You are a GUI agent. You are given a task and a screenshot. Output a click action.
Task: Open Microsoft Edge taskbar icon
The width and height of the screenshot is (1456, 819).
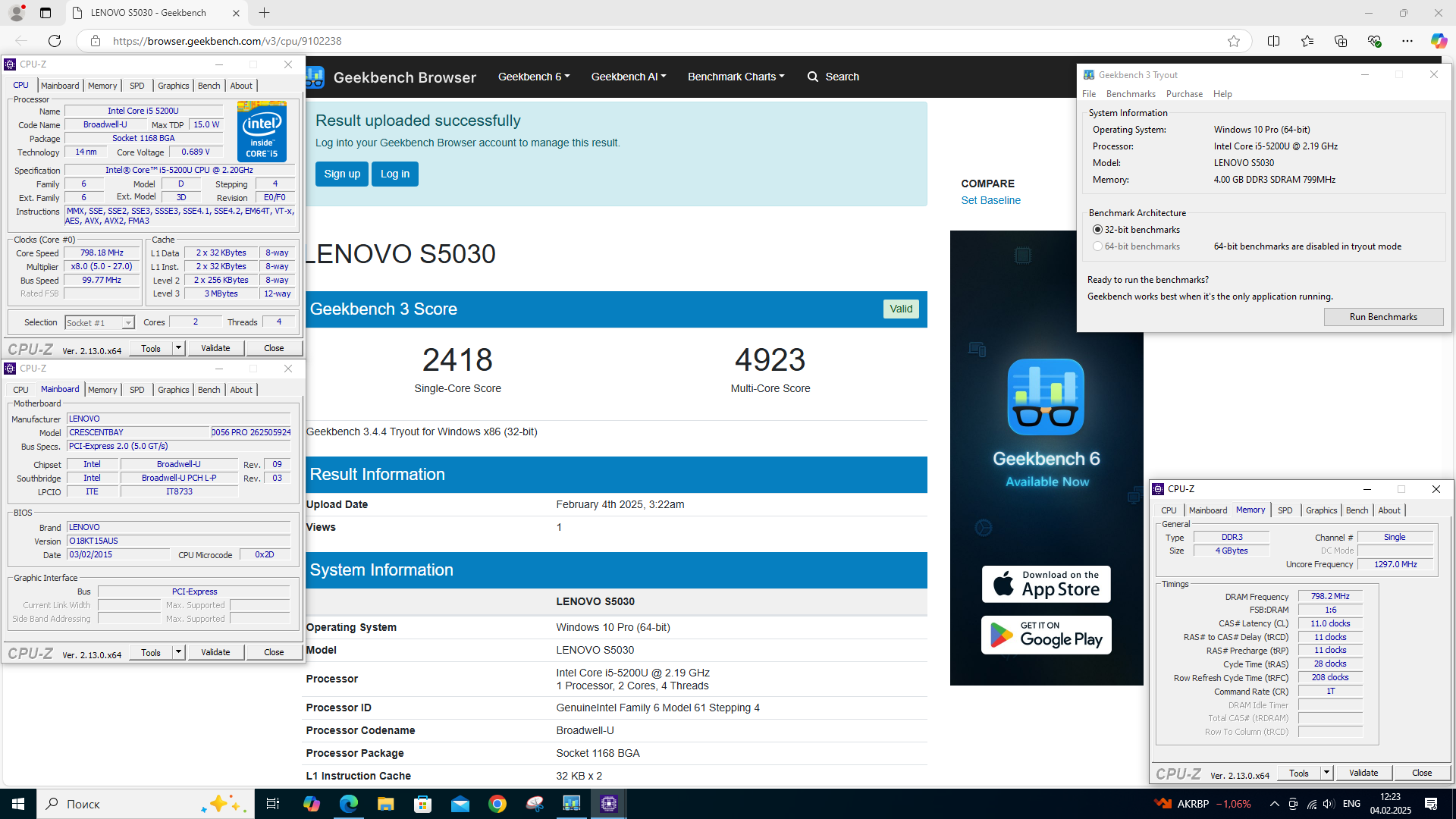point(349,804)
